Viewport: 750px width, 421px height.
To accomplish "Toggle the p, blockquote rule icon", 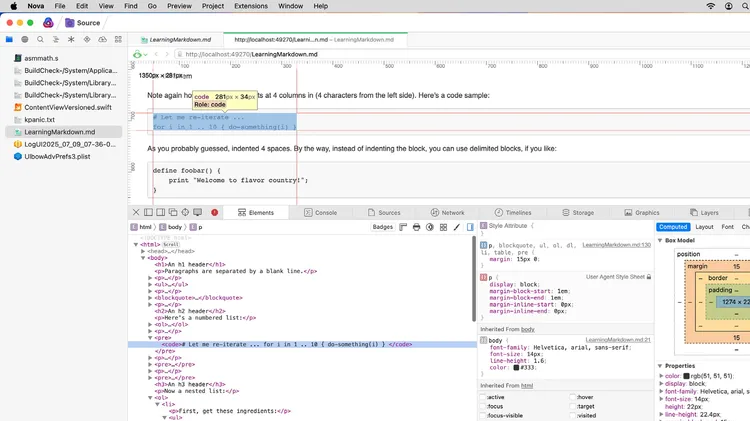I will [x=484, y=245].
